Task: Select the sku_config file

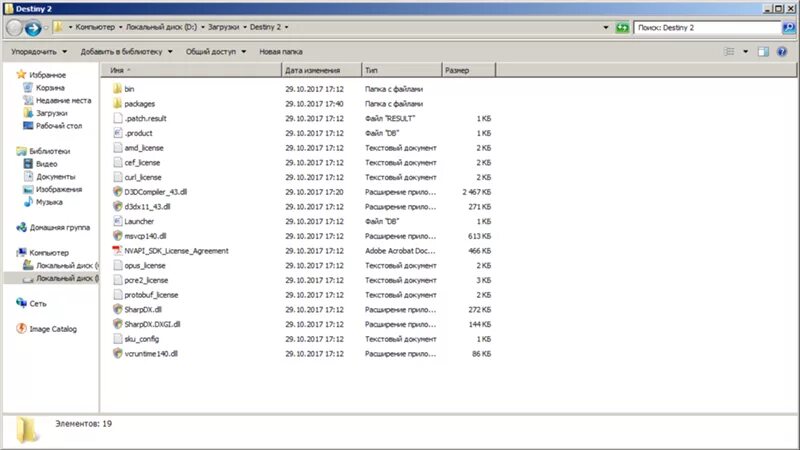Action: coord(141,339)
